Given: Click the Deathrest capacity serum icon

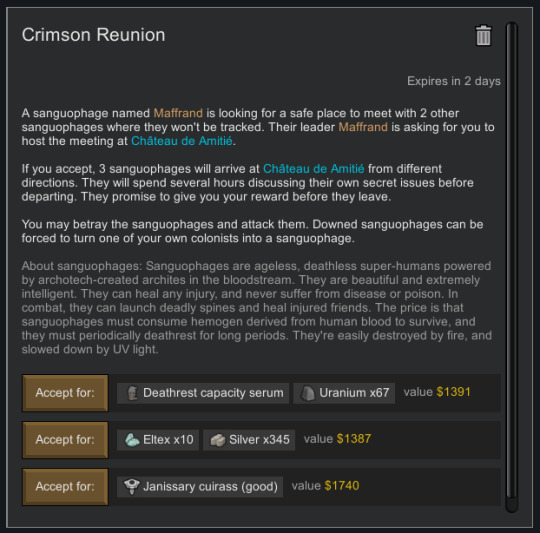Looking at the screenshot, I should point(132,393).
